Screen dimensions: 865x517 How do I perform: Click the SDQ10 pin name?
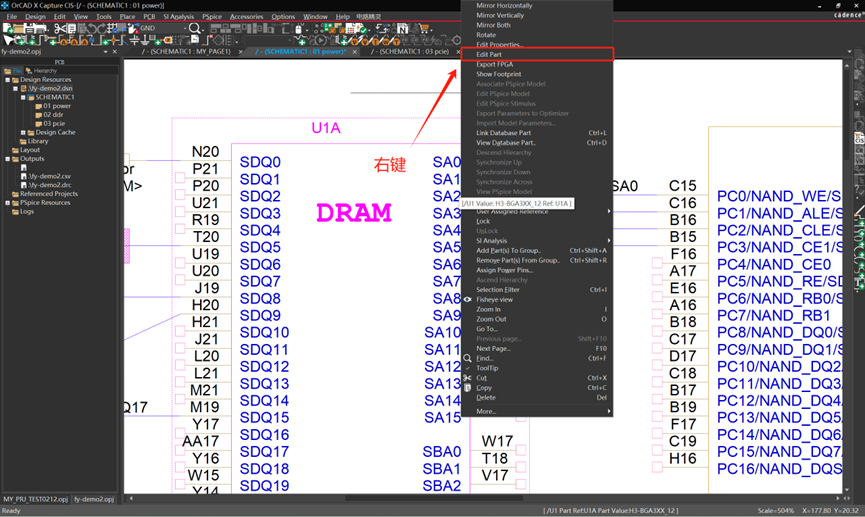click(x=264, y=332)
